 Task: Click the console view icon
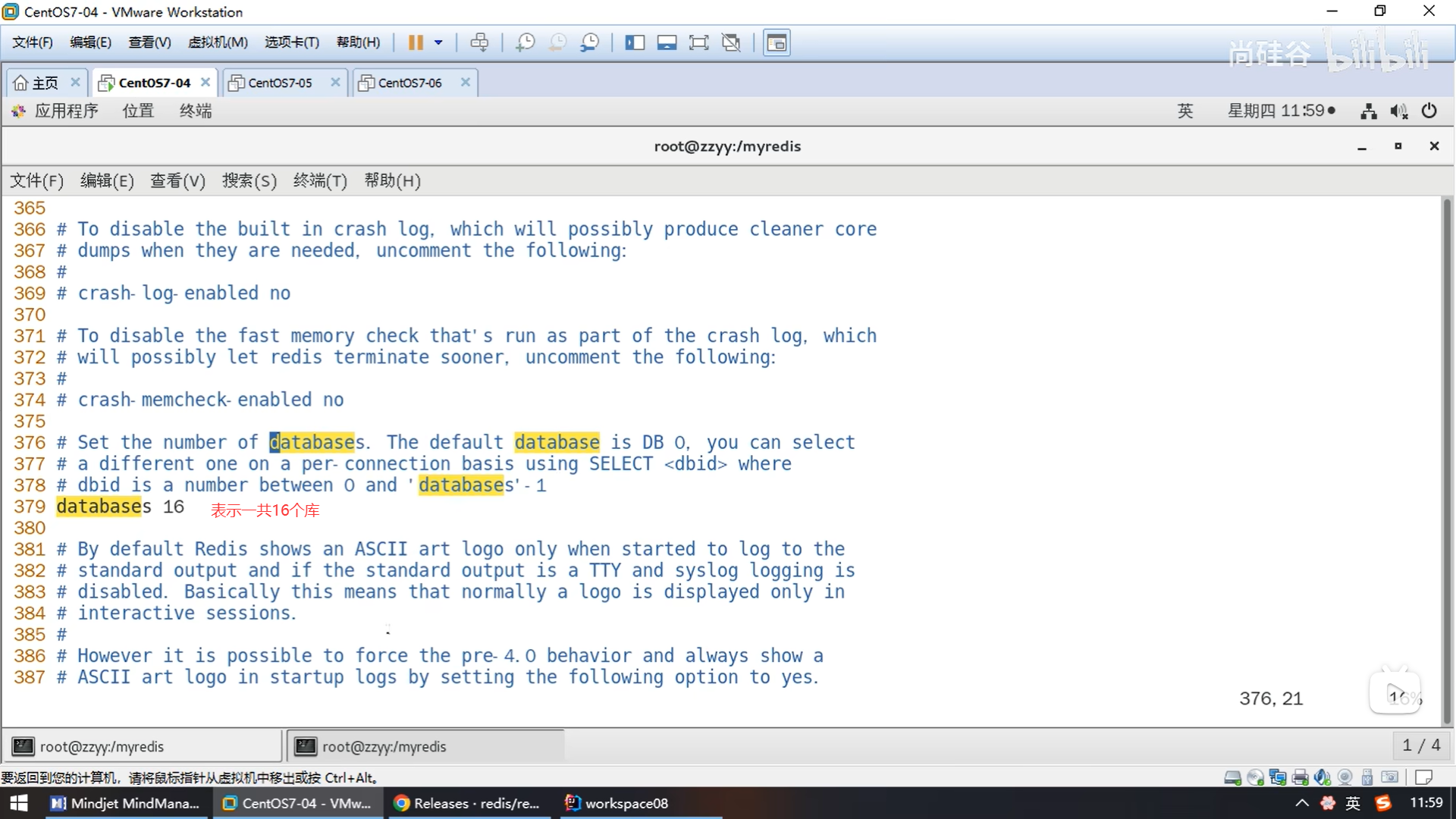[x=777, y=42]
